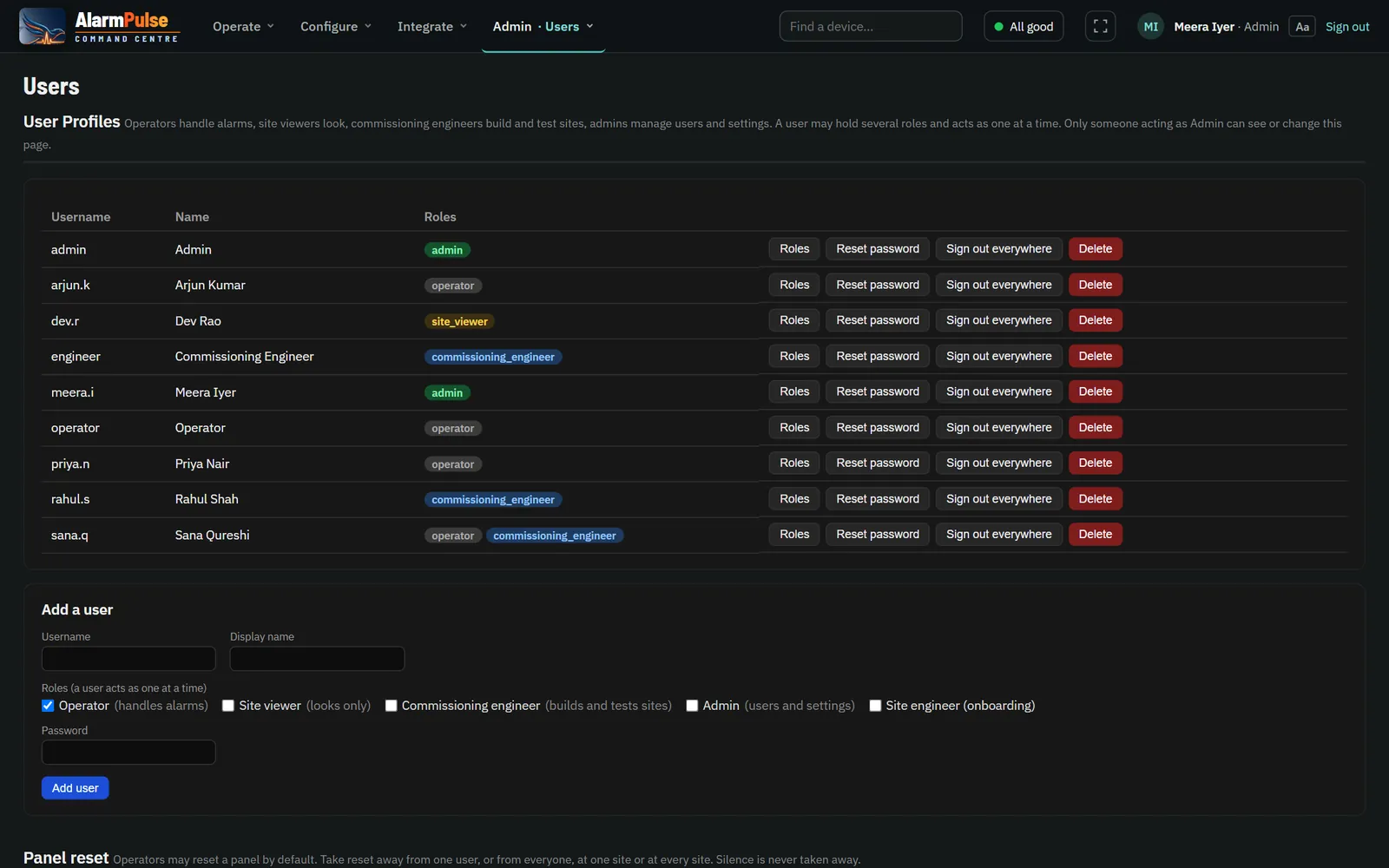
Task: Open the Admin · Users dropdown
Action: 543,26
